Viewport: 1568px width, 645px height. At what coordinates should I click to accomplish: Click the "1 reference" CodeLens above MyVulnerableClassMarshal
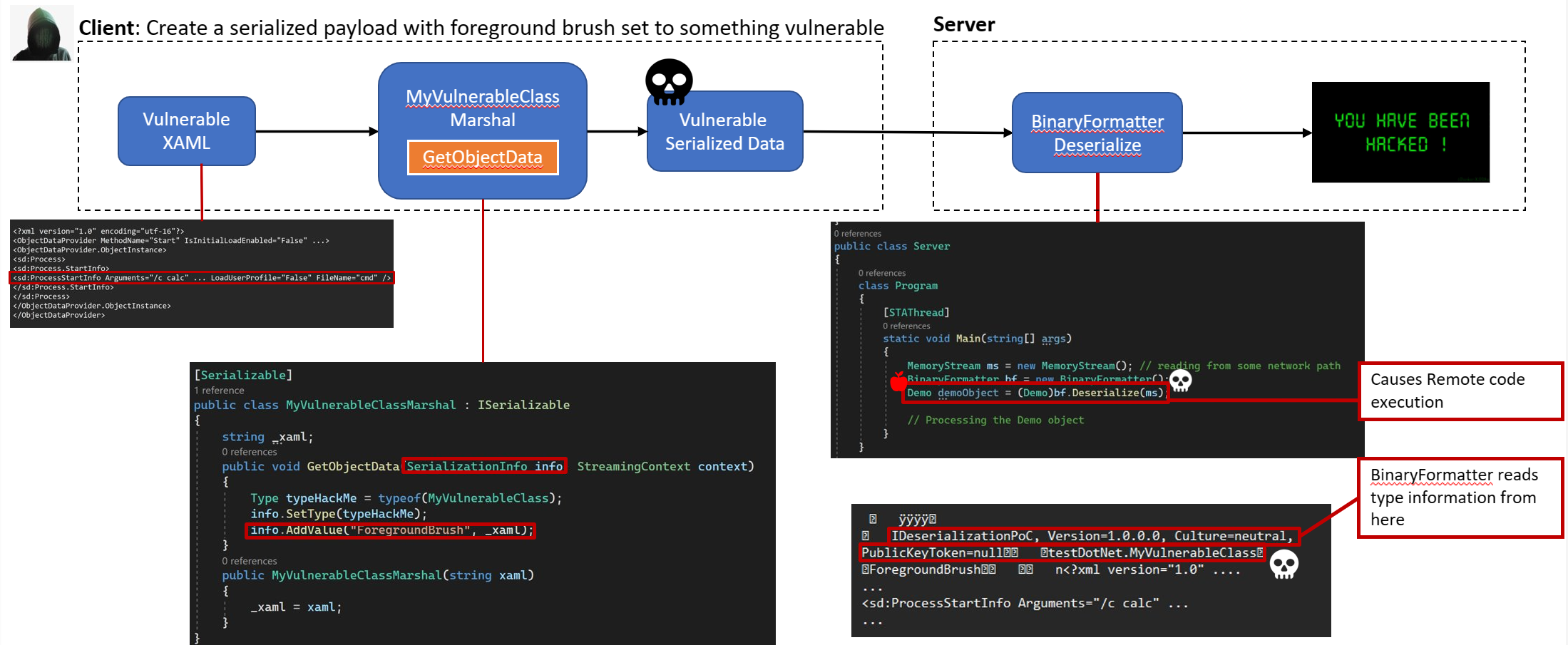click(x=219, y=391)
